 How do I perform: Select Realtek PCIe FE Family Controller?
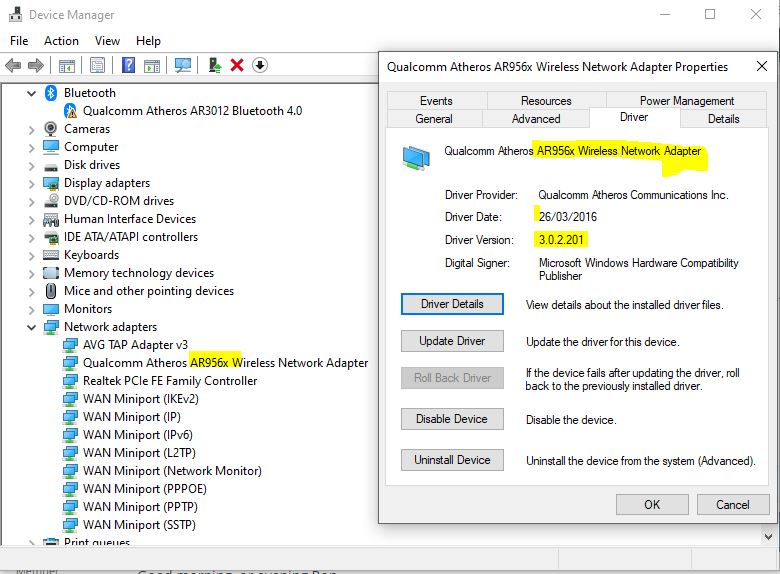pos(170,381)
